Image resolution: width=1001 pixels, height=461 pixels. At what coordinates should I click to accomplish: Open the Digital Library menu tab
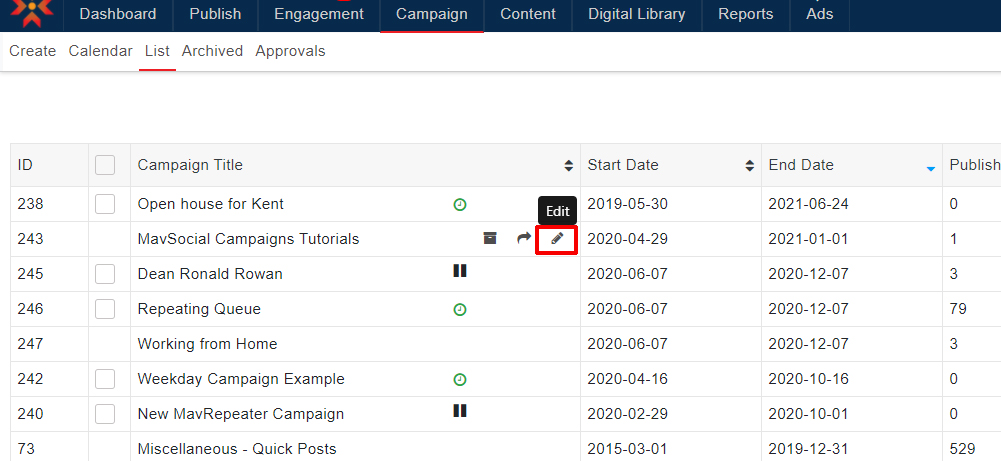click(x=636, y=14)
